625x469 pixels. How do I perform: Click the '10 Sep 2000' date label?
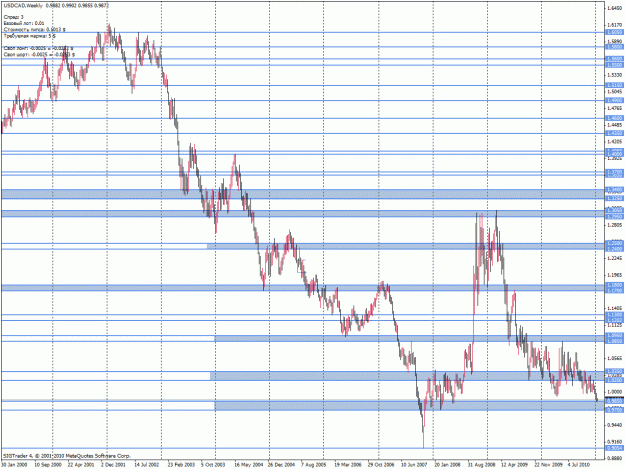pyautogui.click(x=48, y=465)
